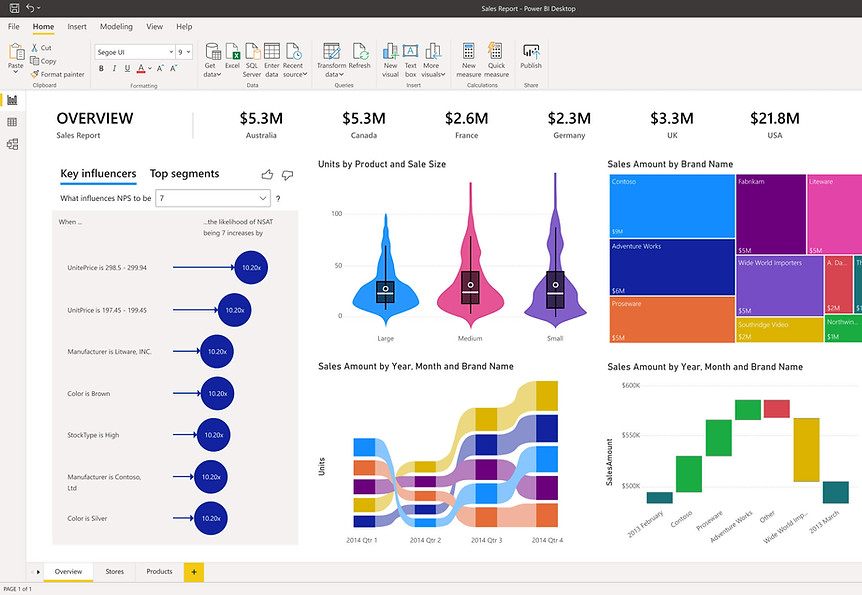Open the Insert ribbon tab
The width and height of the screenshot is (862, 595).
pyautogui.click(x=77, y=26)
